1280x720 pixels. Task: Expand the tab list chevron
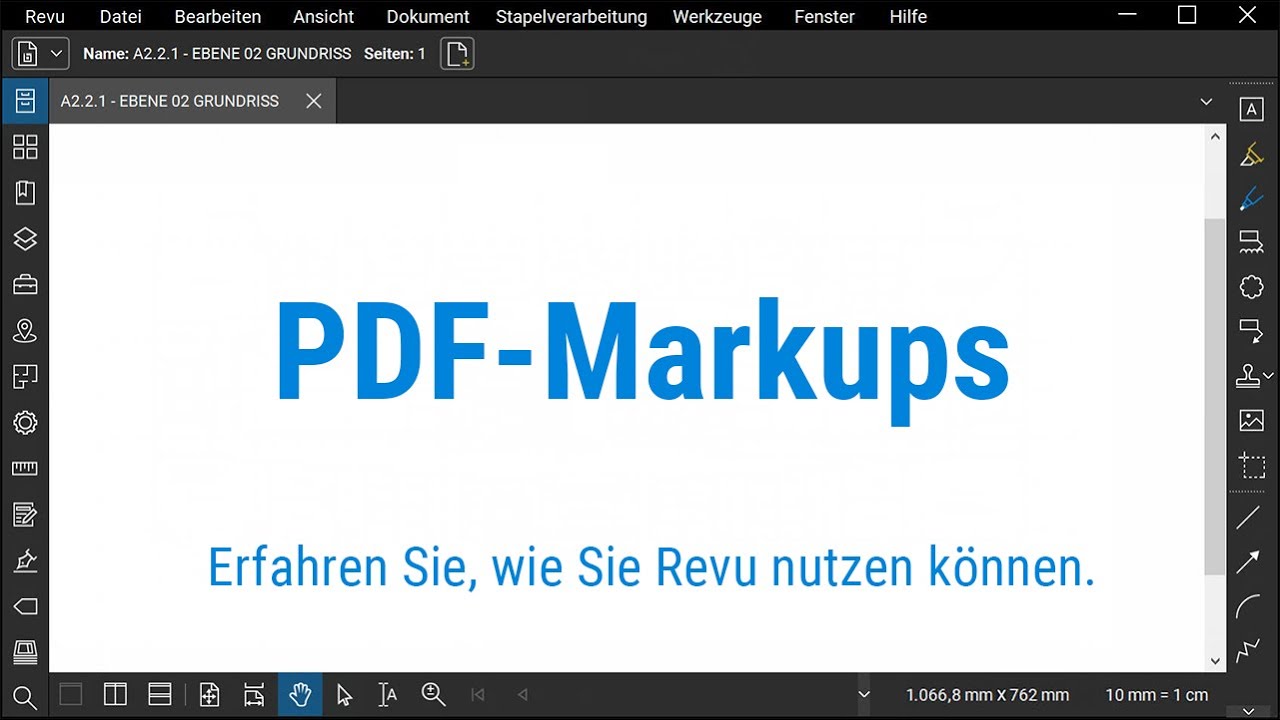1206,102
